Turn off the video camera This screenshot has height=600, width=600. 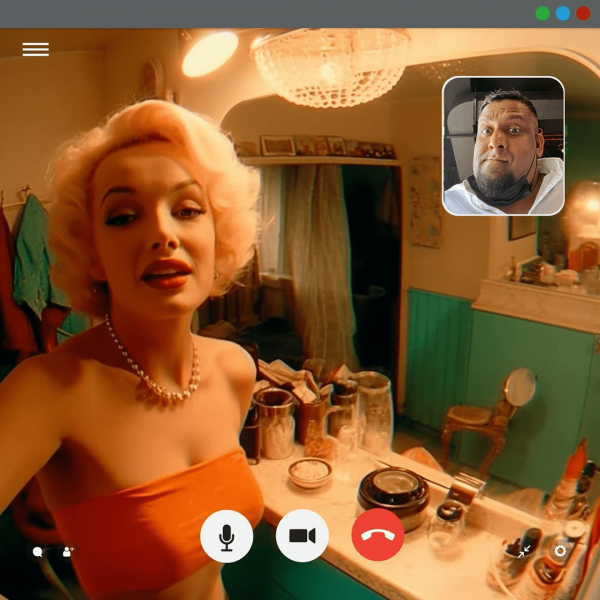click(x=302, y=536)
